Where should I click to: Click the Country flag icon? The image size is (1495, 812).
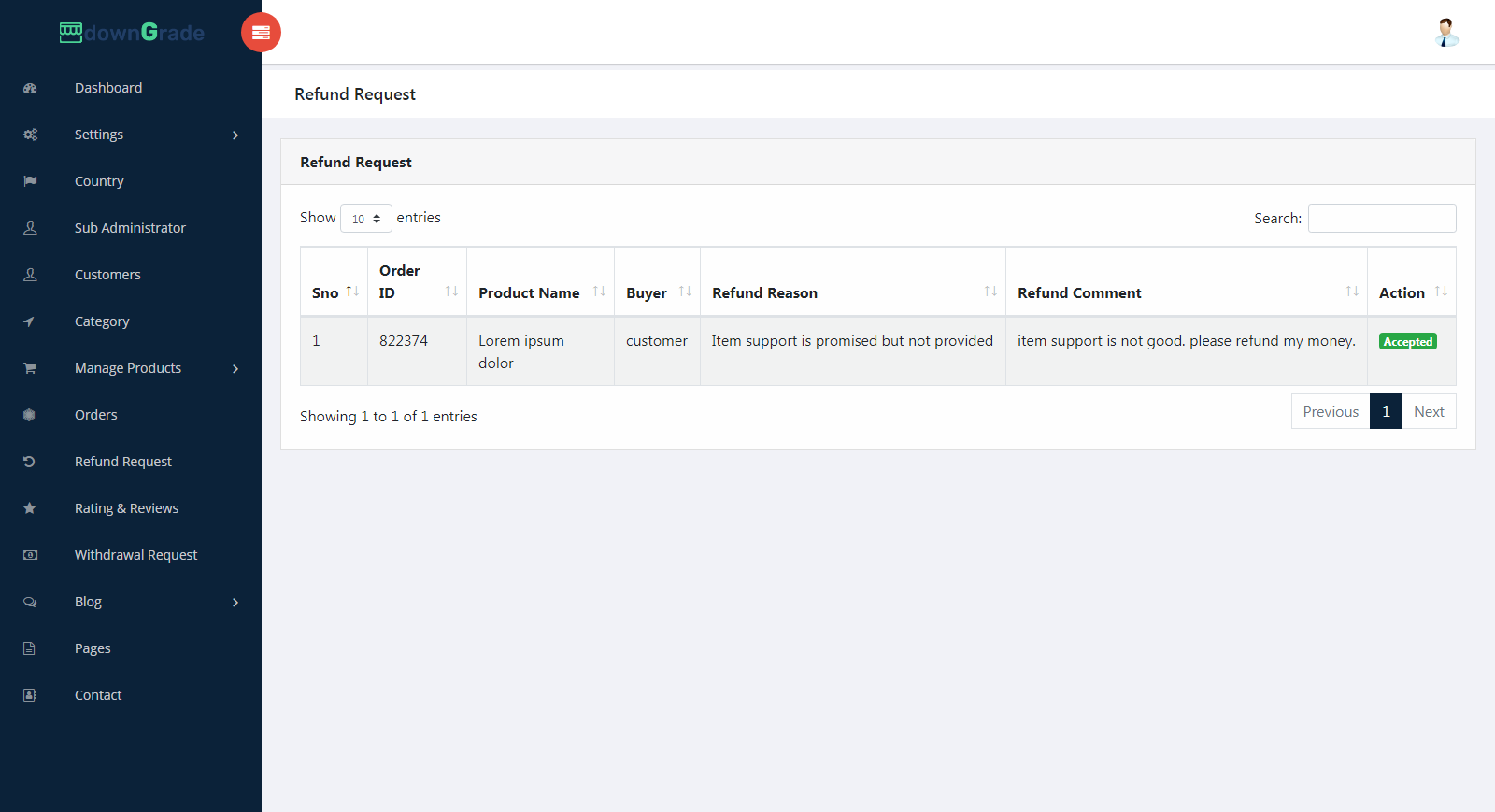point(30,181)
